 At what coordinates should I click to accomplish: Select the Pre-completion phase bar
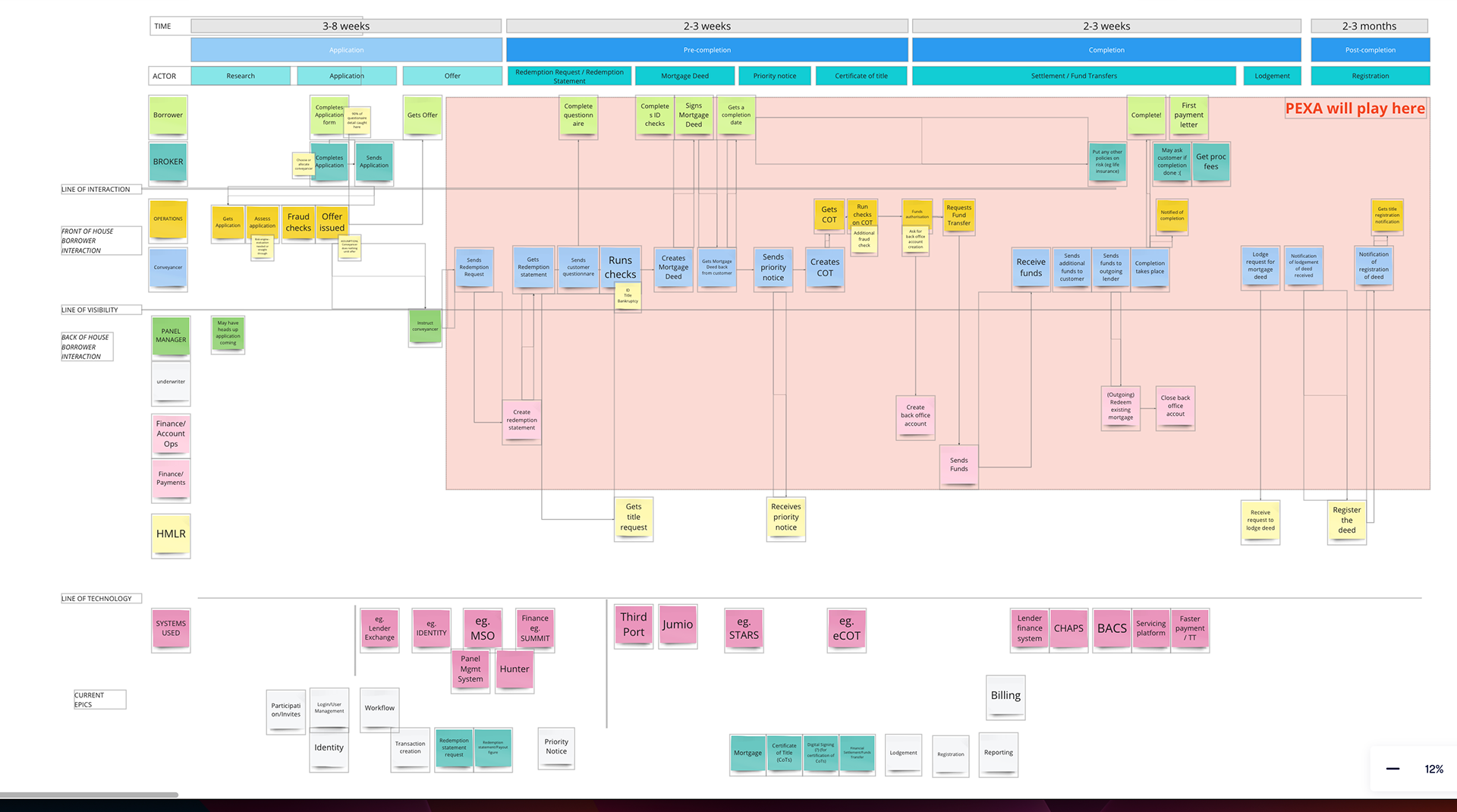click(x=706, y=50)
